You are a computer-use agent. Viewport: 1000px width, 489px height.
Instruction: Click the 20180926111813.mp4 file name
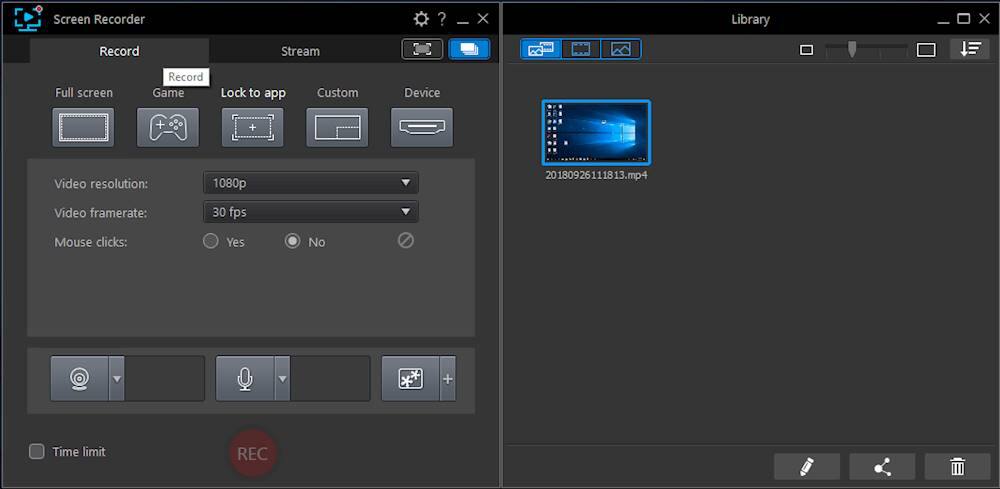pos(596,175)
